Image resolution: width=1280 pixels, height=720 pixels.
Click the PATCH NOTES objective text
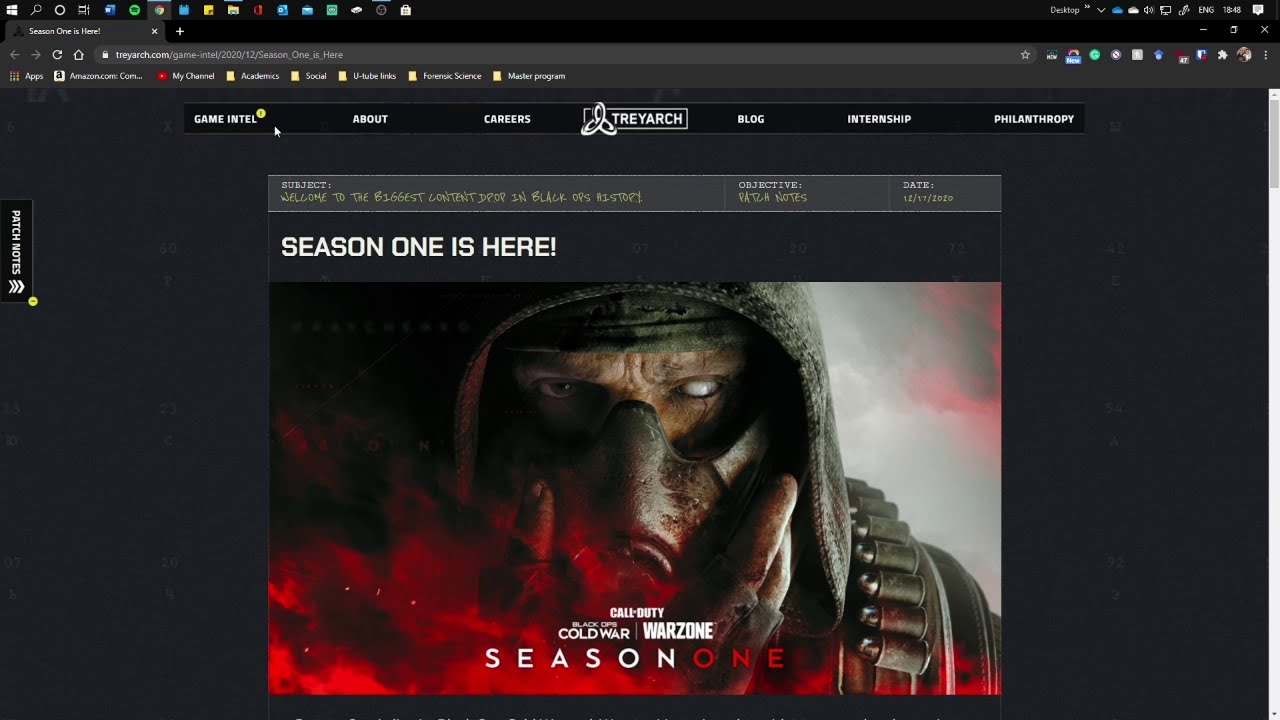(x=773, y=198)
